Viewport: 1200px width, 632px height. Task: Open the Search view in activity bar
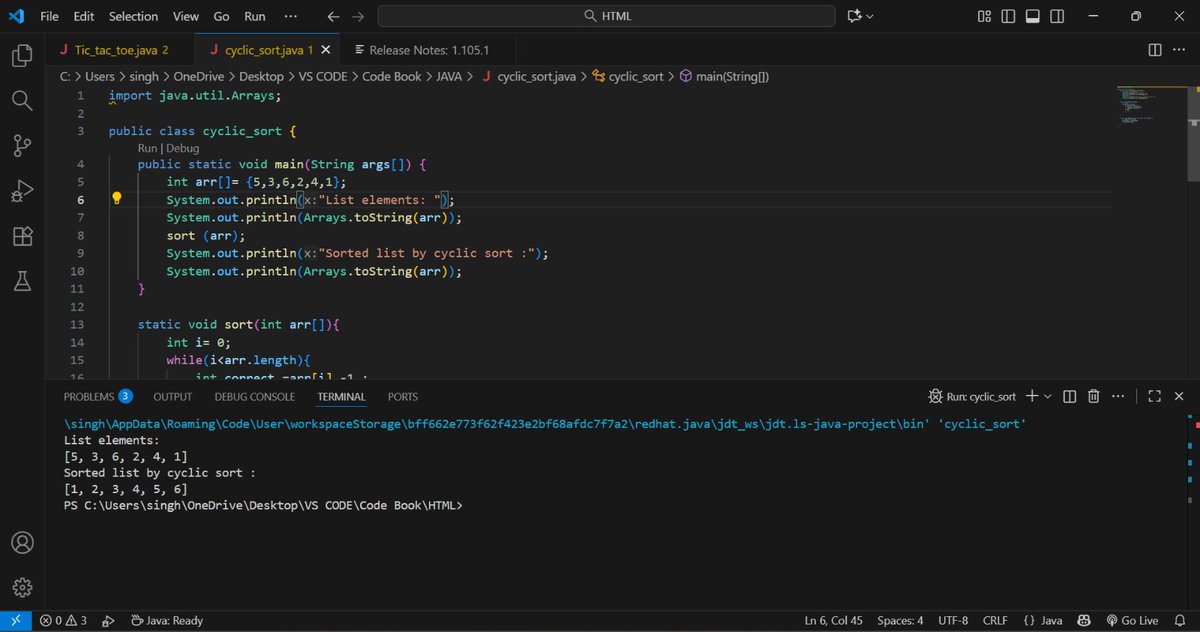(22, 100)
